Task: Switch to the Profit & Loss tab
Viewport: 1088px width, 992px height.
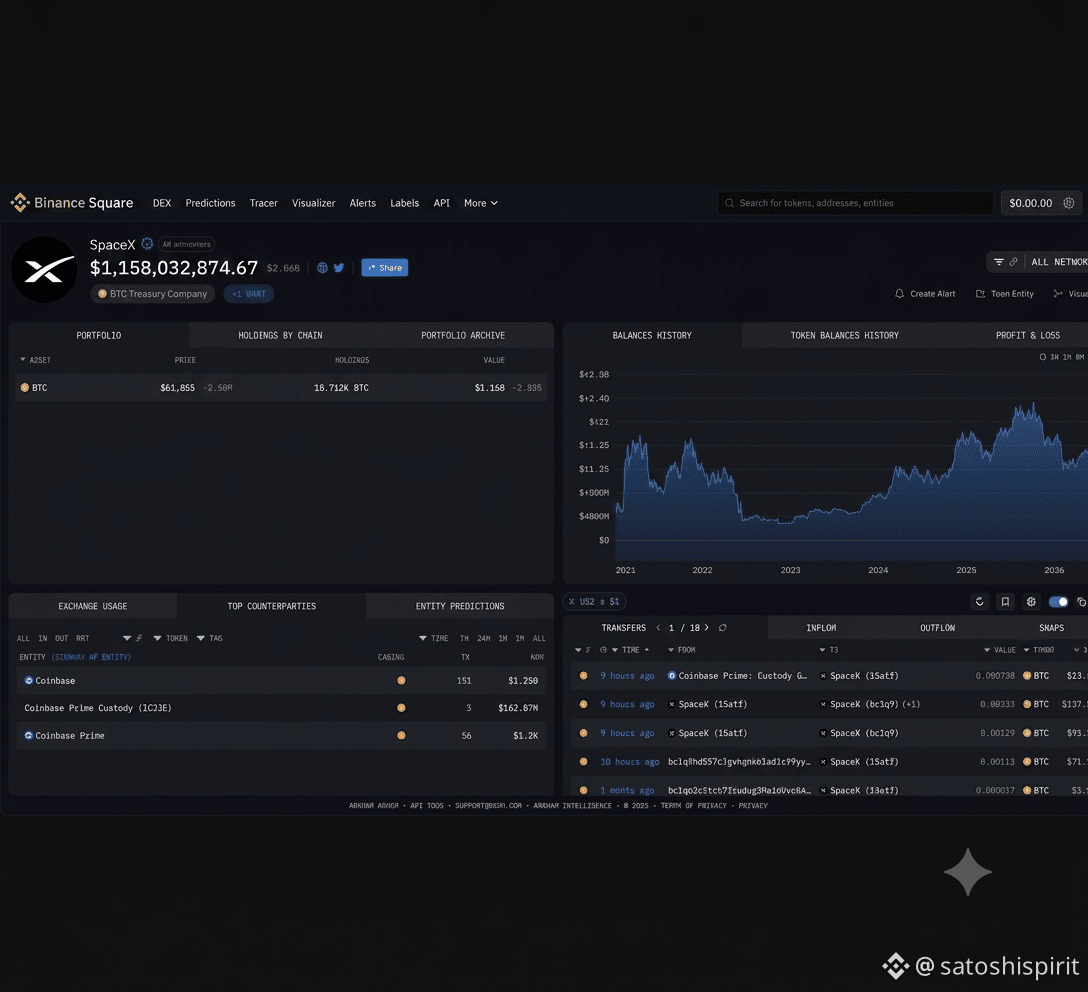Action: (1028, 335)
